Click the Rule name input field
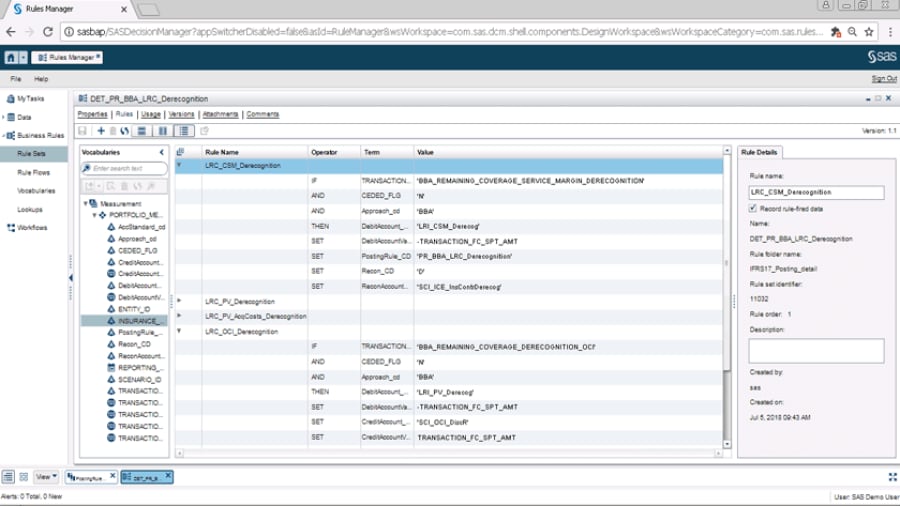Screen dimensions: 900x506 coord(816,192)
